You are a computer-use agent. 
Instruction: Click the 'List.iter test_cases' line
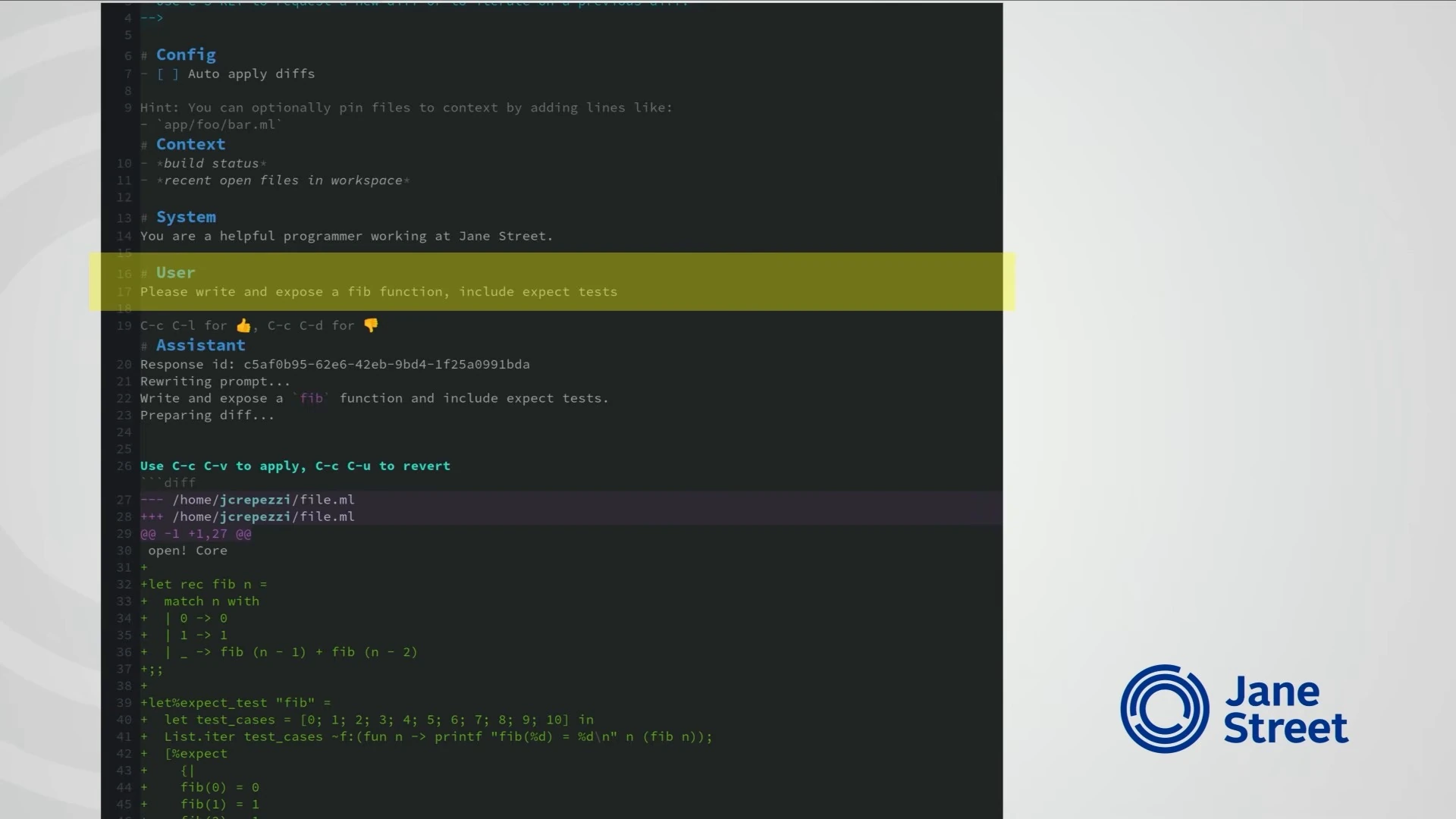[x=438, y=736]
